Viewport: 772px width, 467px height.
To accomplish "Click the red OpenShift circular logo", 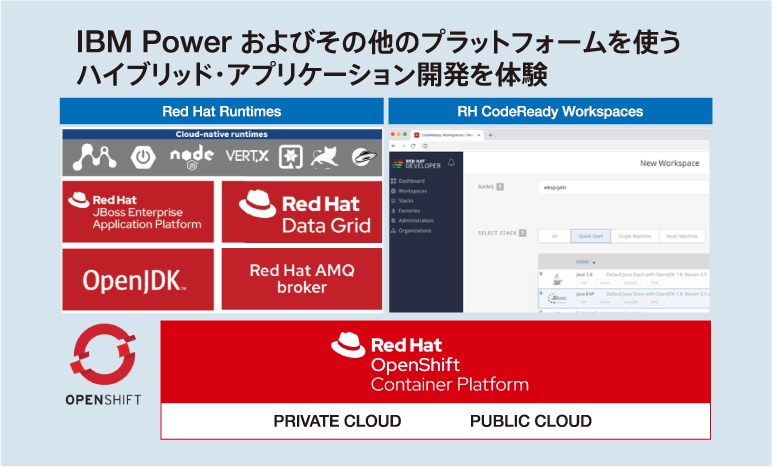I will (103, 354).
